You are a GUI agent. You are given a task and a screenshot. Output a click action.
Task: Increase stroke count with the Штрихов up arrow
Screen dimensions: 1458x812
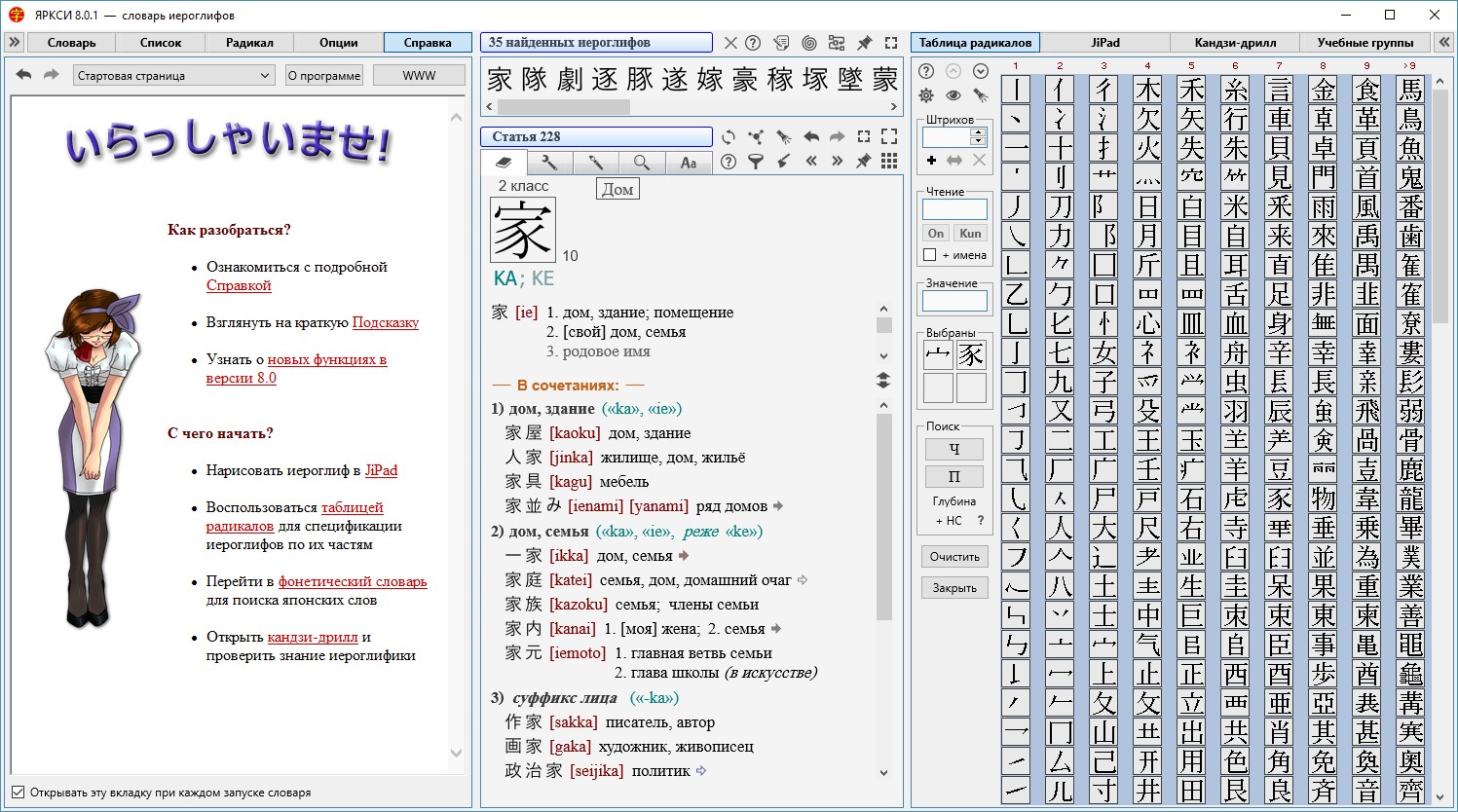(x=979, y=132)
